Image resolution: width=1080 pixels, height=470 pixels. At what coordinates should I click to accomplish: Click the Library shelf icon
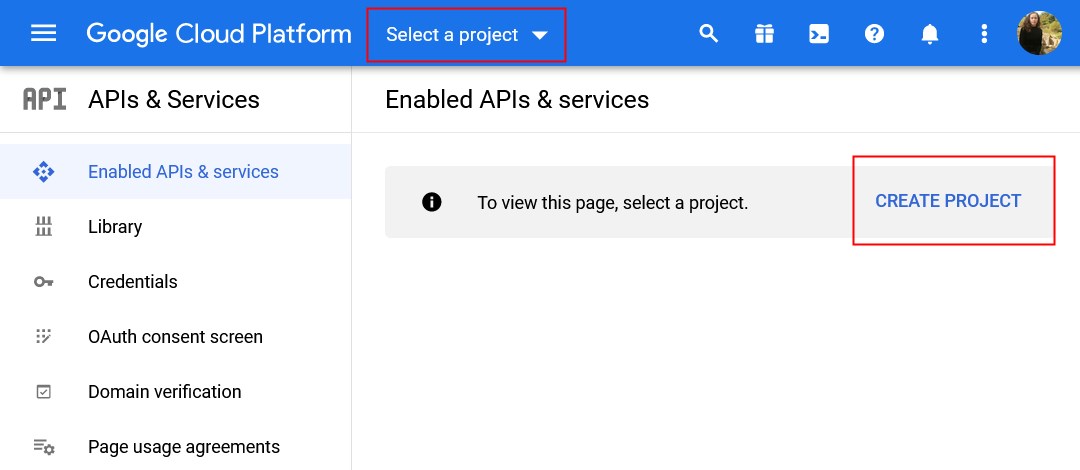(43, 226)
